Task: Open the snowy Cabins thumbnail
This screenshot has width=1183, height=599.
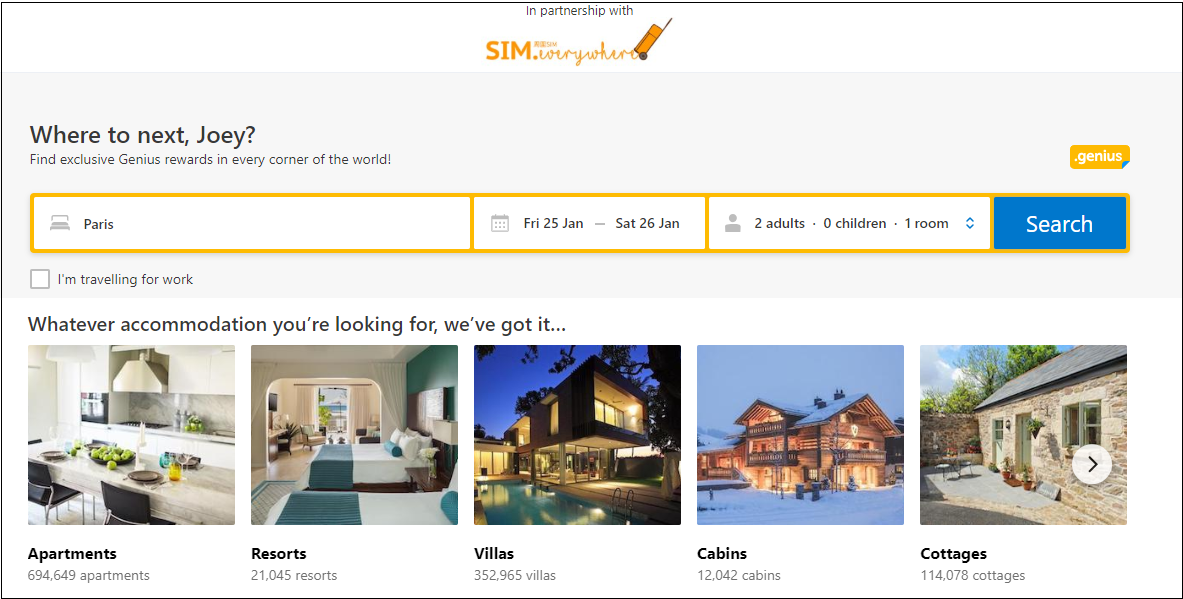Action: [800, 435]
